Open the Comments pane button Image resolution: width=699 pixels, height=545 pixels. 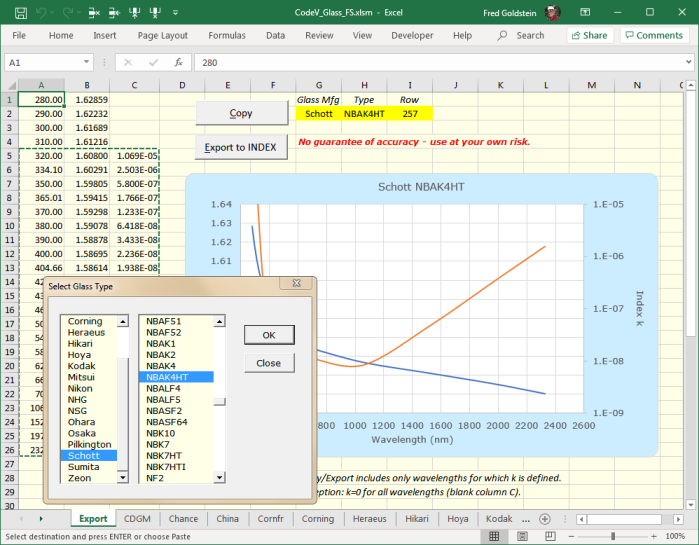click(654, 35)
